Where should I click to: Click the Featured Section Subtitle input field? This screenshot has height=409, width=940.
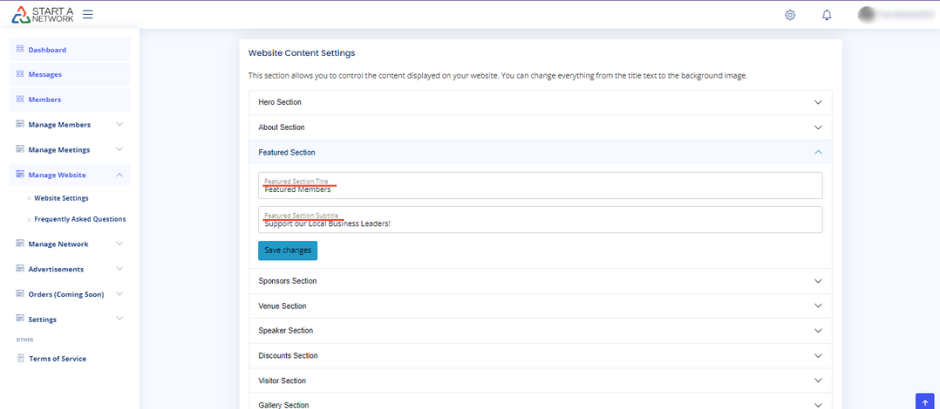[x=540, y=220]
